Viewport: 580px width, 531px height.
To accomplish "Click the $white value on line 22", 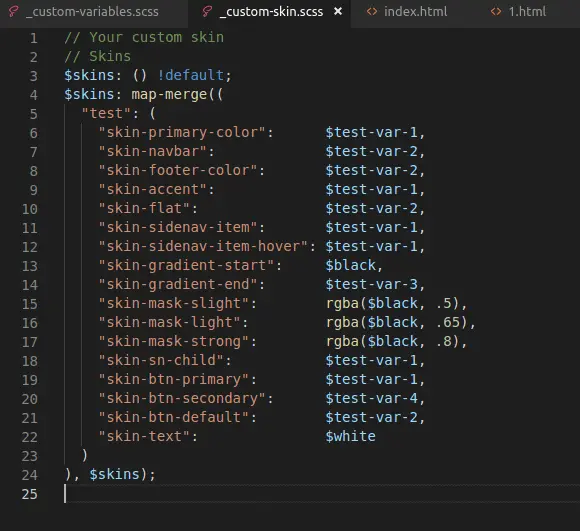I will pos(350,436).
